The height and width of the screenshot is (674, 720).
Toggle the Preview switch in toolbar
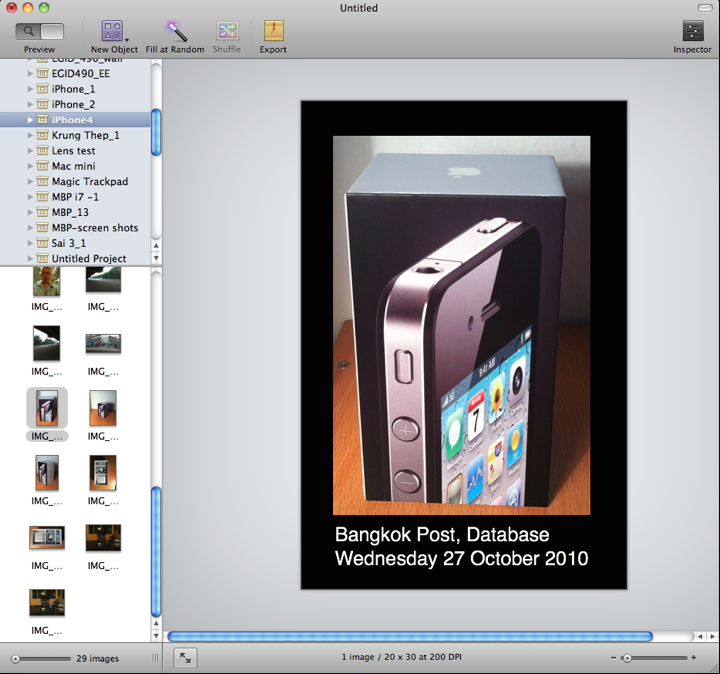click(x=39, y=32)
